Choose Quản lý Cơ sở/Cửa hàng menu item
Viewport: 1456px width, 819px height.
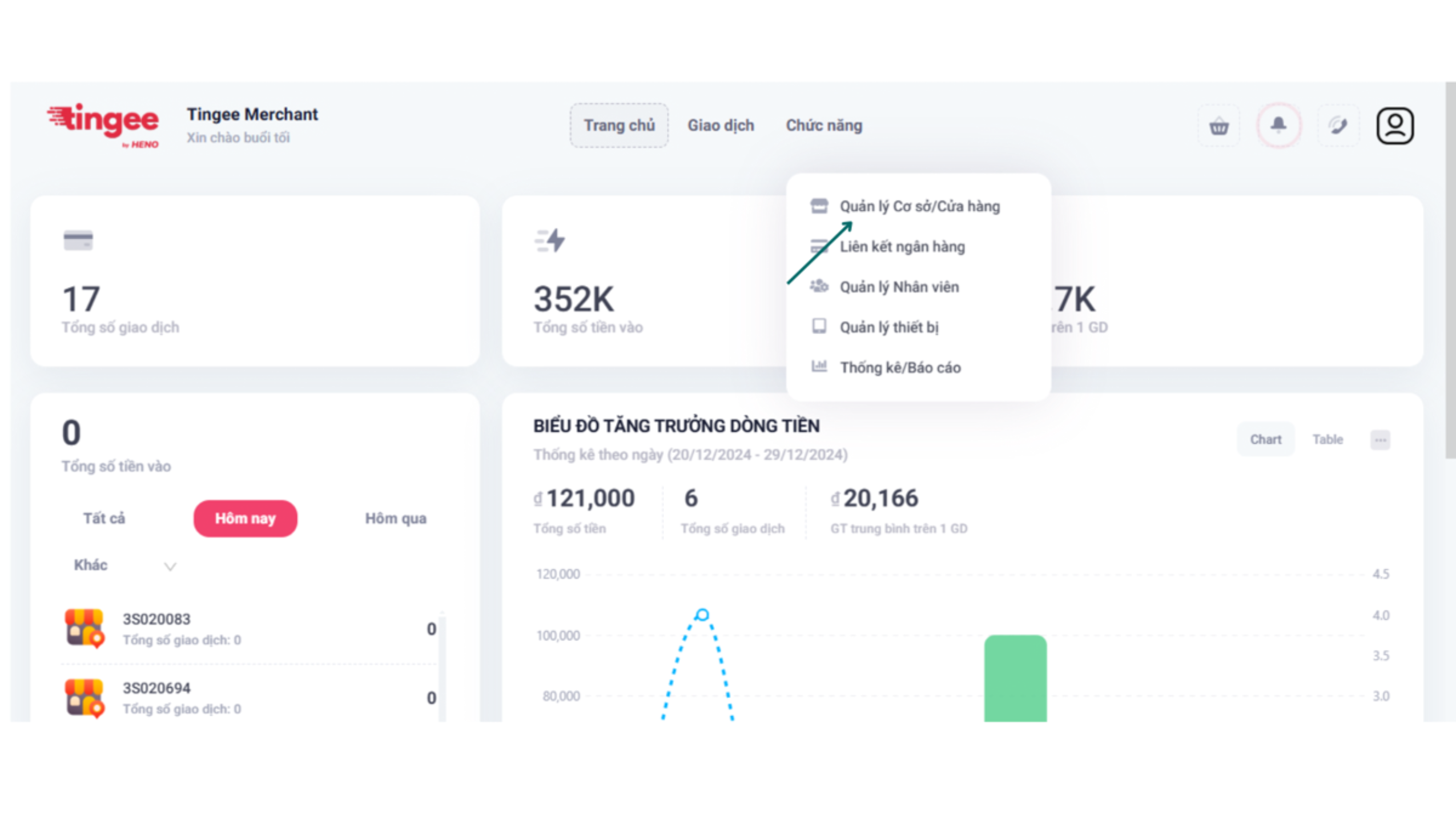(x=919, y=206)
